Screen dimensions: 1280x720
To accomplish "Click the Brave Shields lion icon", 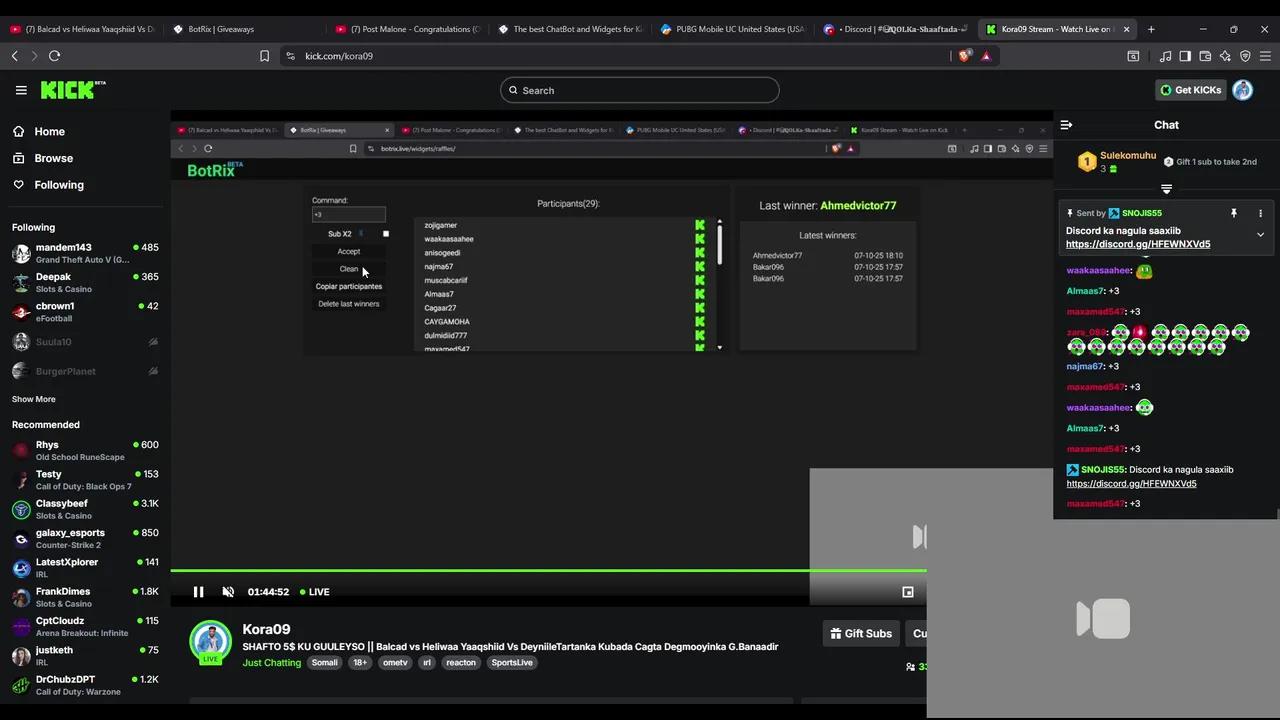I will coord(964,56).
